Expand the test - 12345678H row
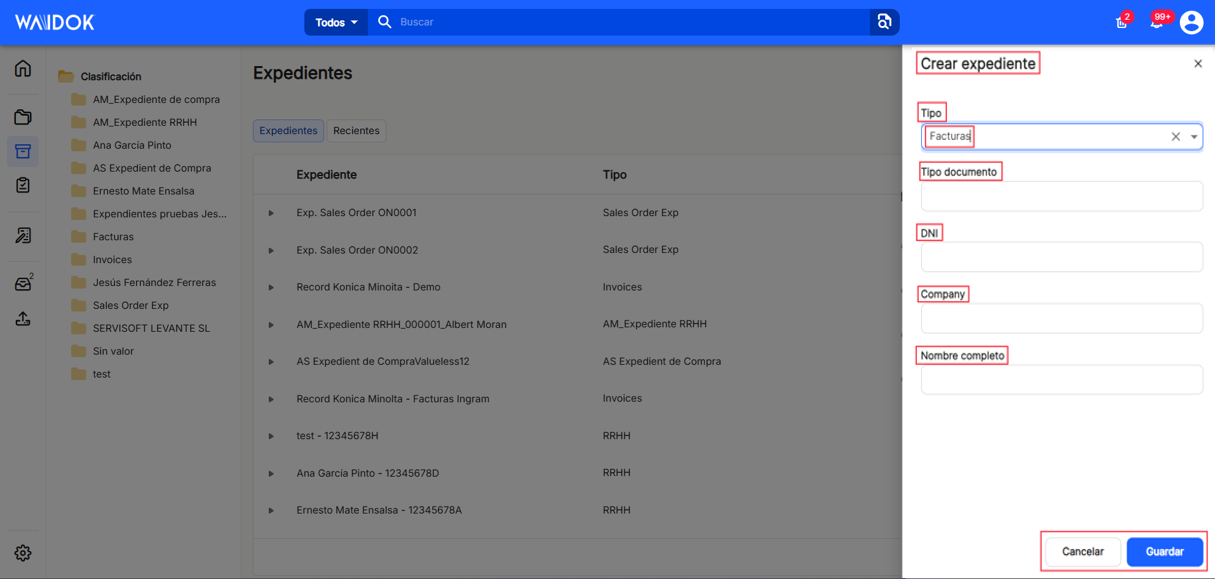Image resolution: width=1215 pixels, height=579 pixels. coord(271,436)
